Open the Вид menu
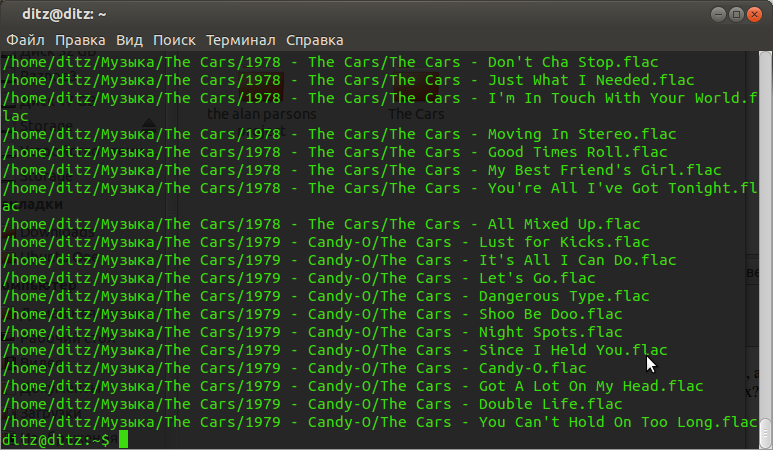The image size is (773, 450). [x=129, y=40]
